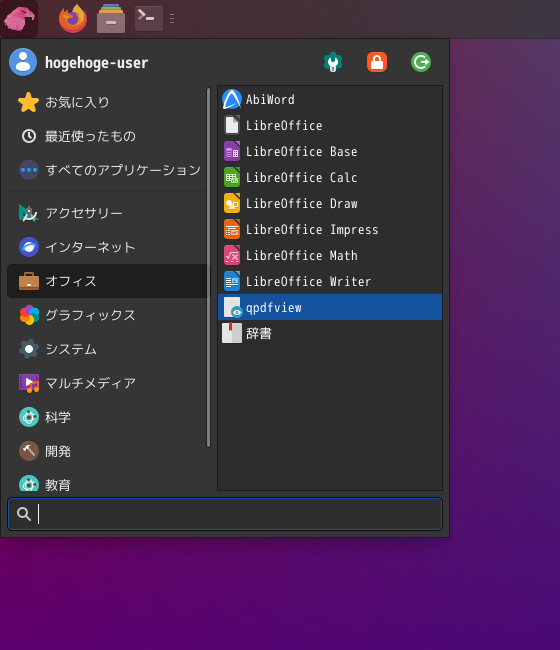Launch LibreOffice start center

tap(330, 125)
